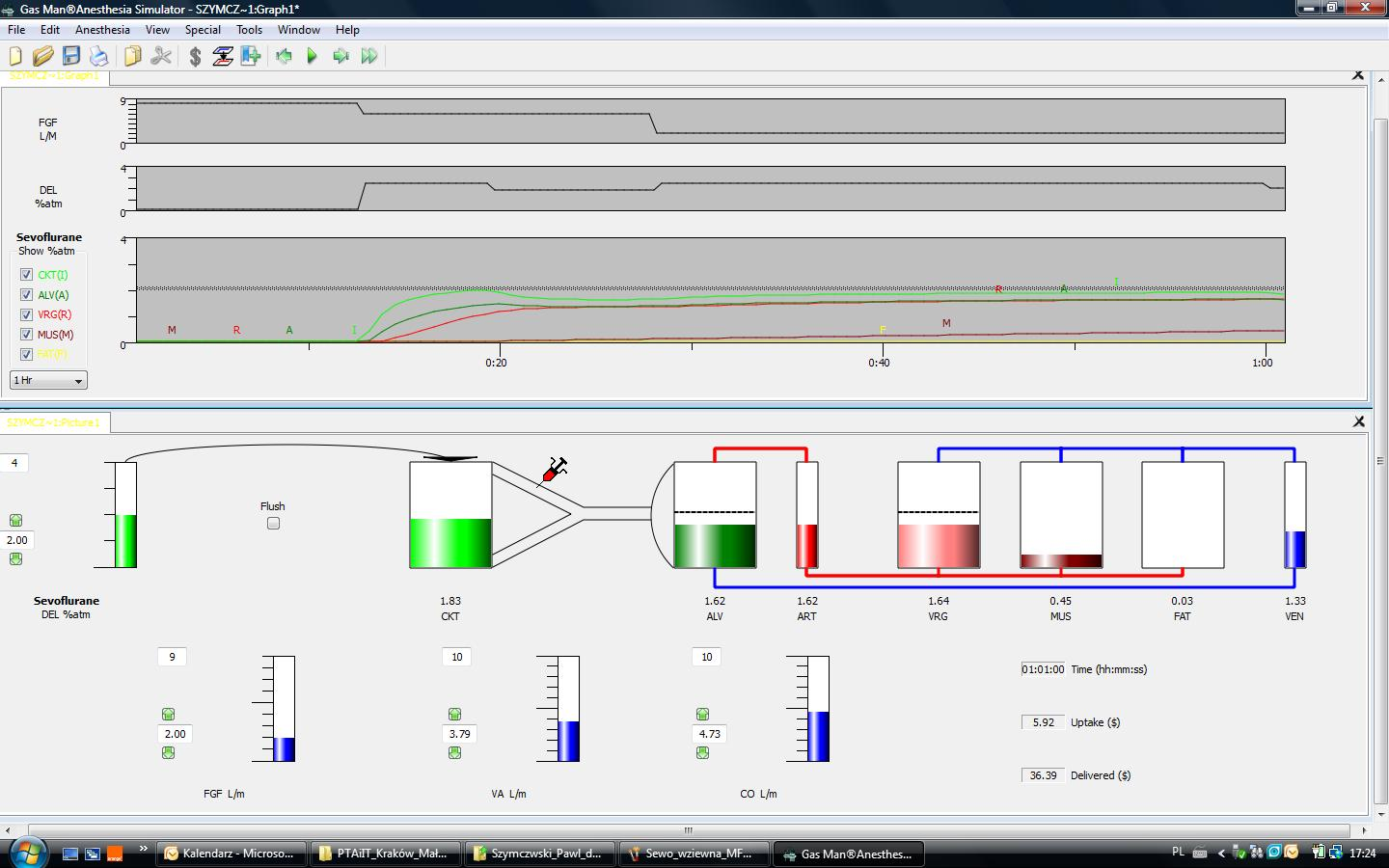This screenshot has height=868, width=1389.
Task: Select the SZYMCZ~1:Picture1 tab
Action: click(56, 422)
